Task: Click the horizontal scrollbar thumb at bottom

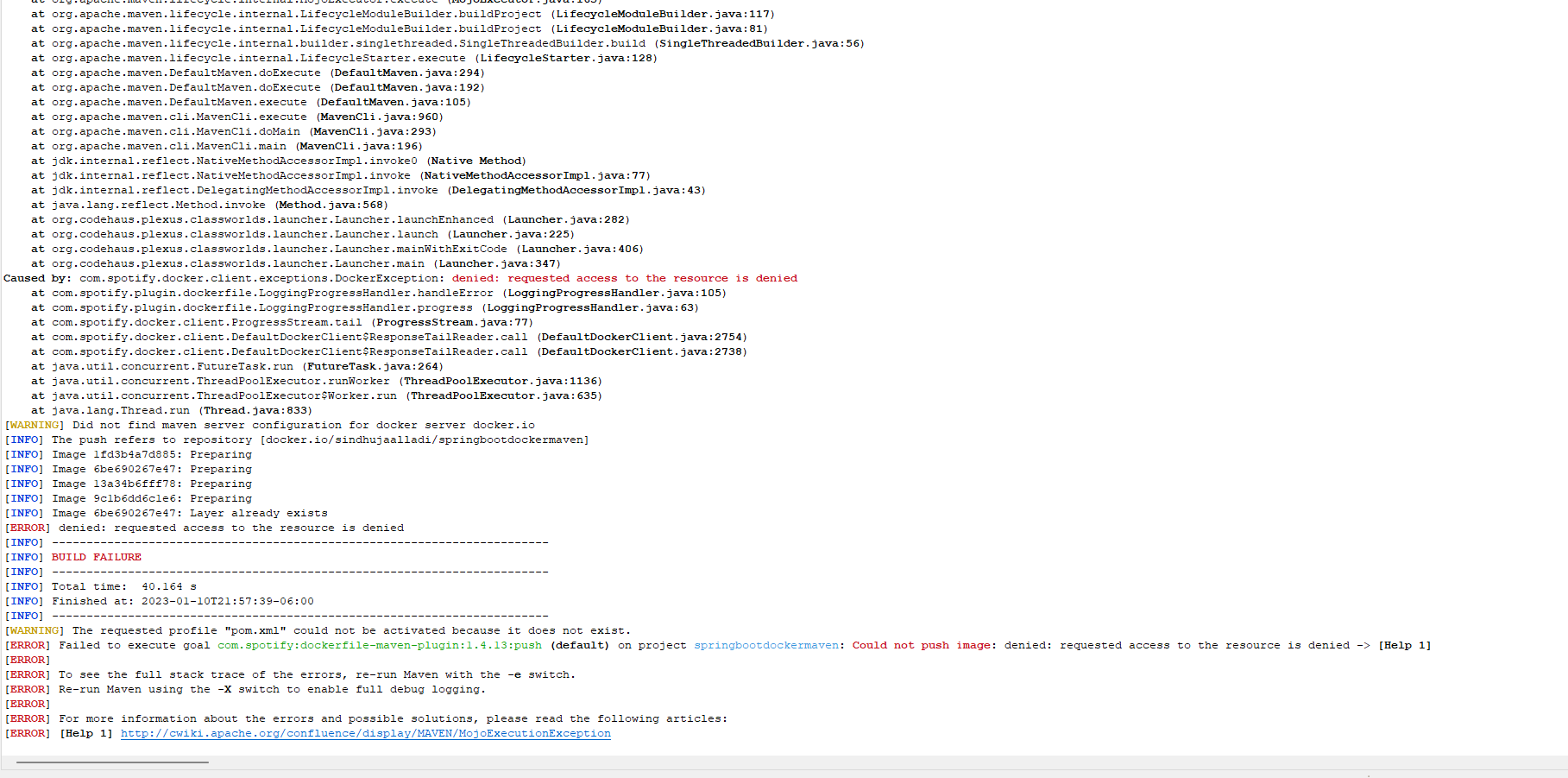Action: 112,762
